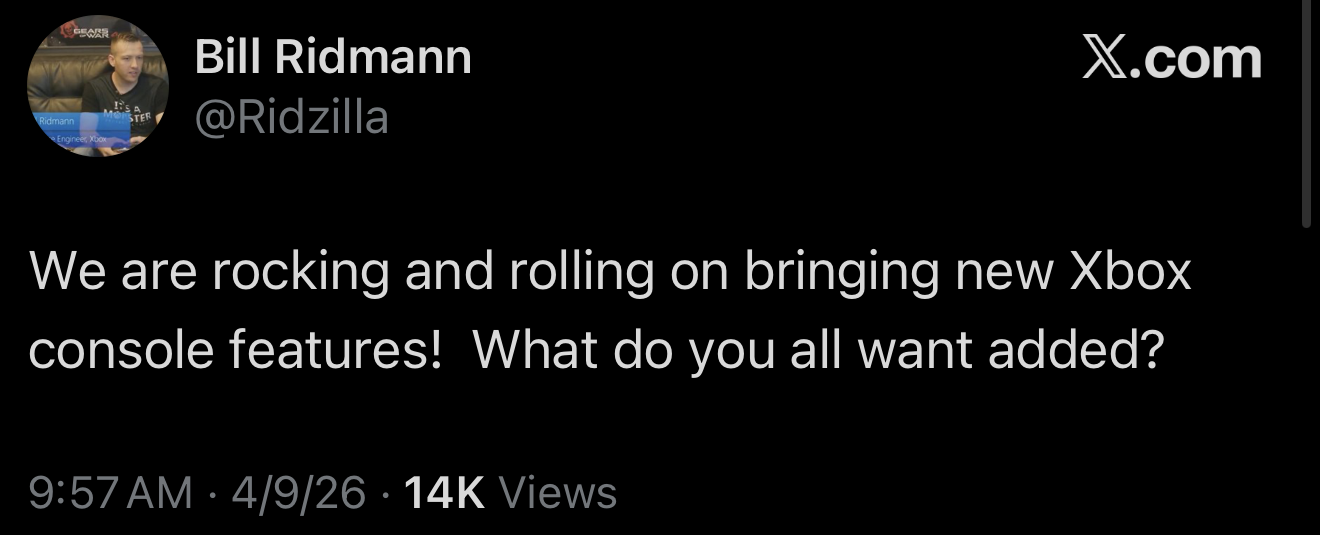The width and height of the screenshot is (1320, 535).
Task: Click the "Views" label
Action: [x=557, y=493]
